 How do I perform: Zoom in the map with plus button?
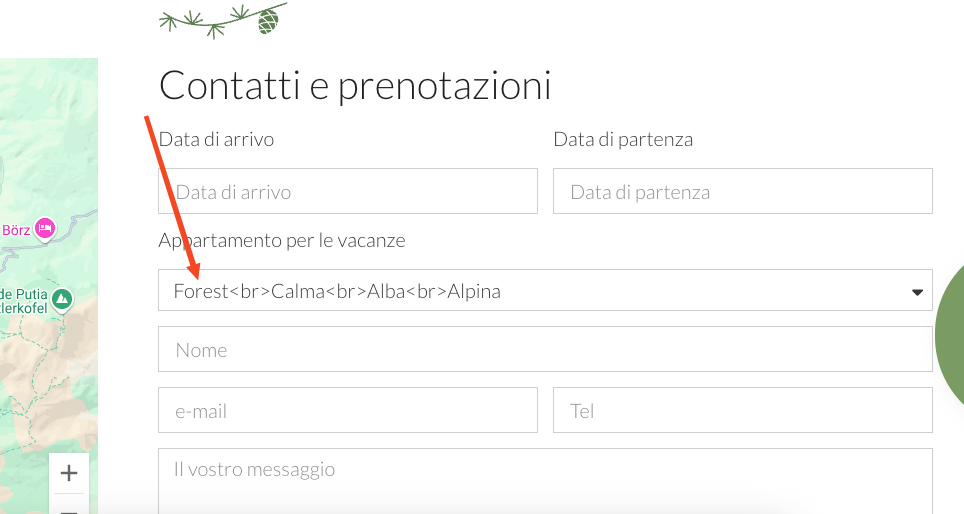pyautogui.click(x=69, y=473)
